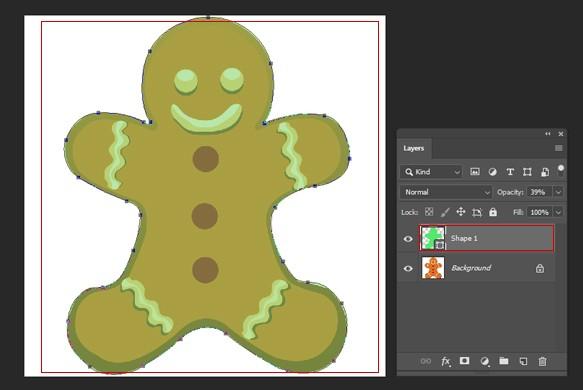Open the layer style fx menu

[445, 361]
